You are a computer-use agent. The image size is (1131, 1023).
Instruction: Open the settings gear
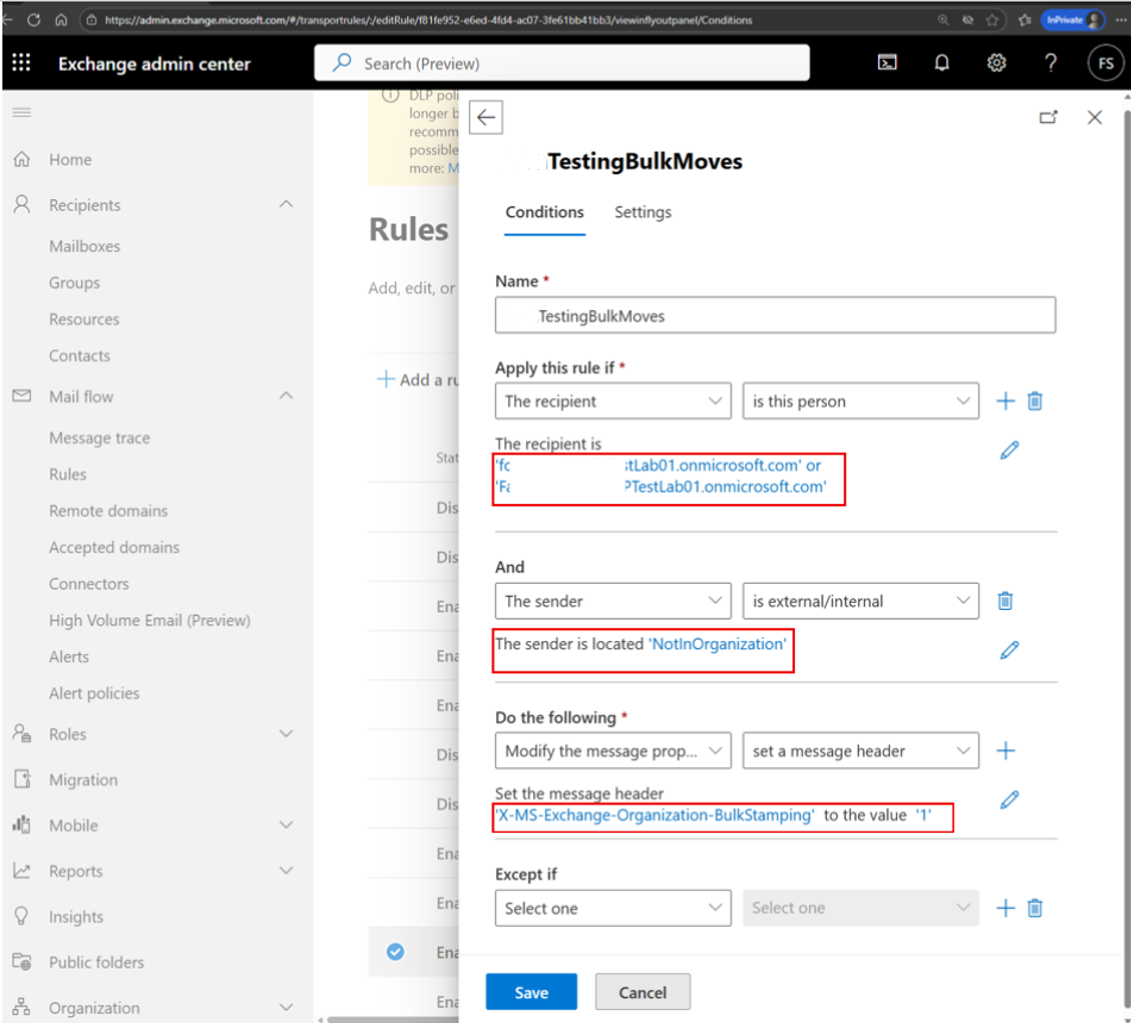[x=995, y=62]
